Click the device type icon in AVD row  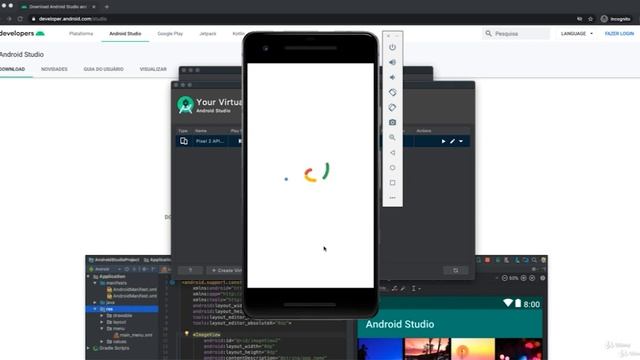click(x=184, y=141)
